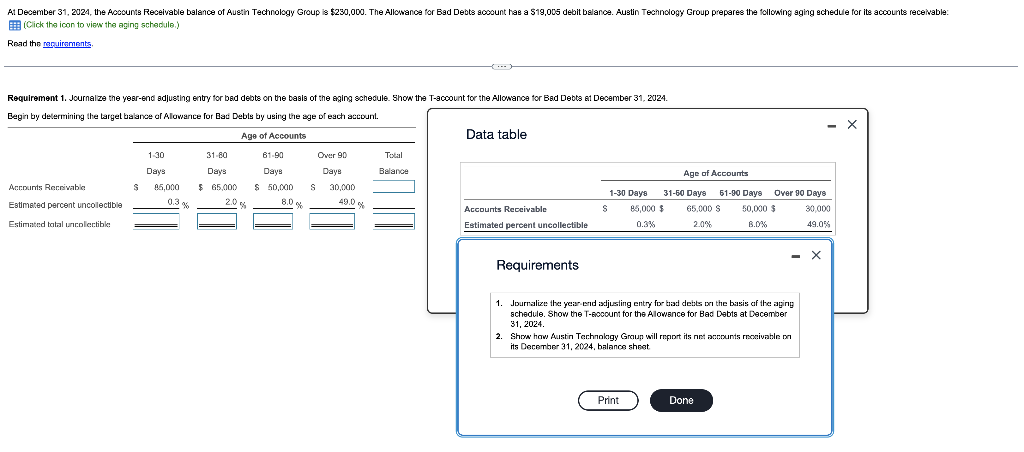Close the Data table dialog
1024x452 pixels.
tap(851, 125)
